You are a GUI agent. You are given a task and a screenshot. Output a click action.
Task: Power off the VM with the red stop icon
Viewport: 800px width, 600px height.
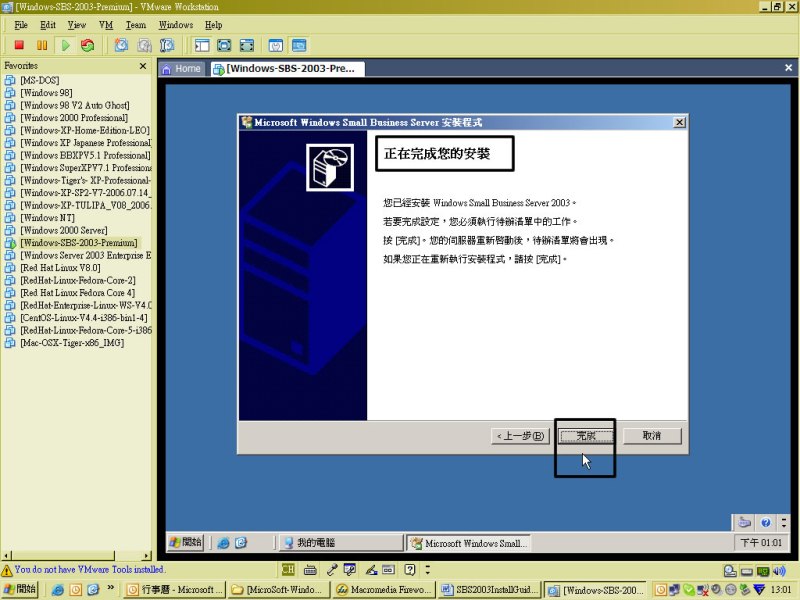tap(19, 45)
